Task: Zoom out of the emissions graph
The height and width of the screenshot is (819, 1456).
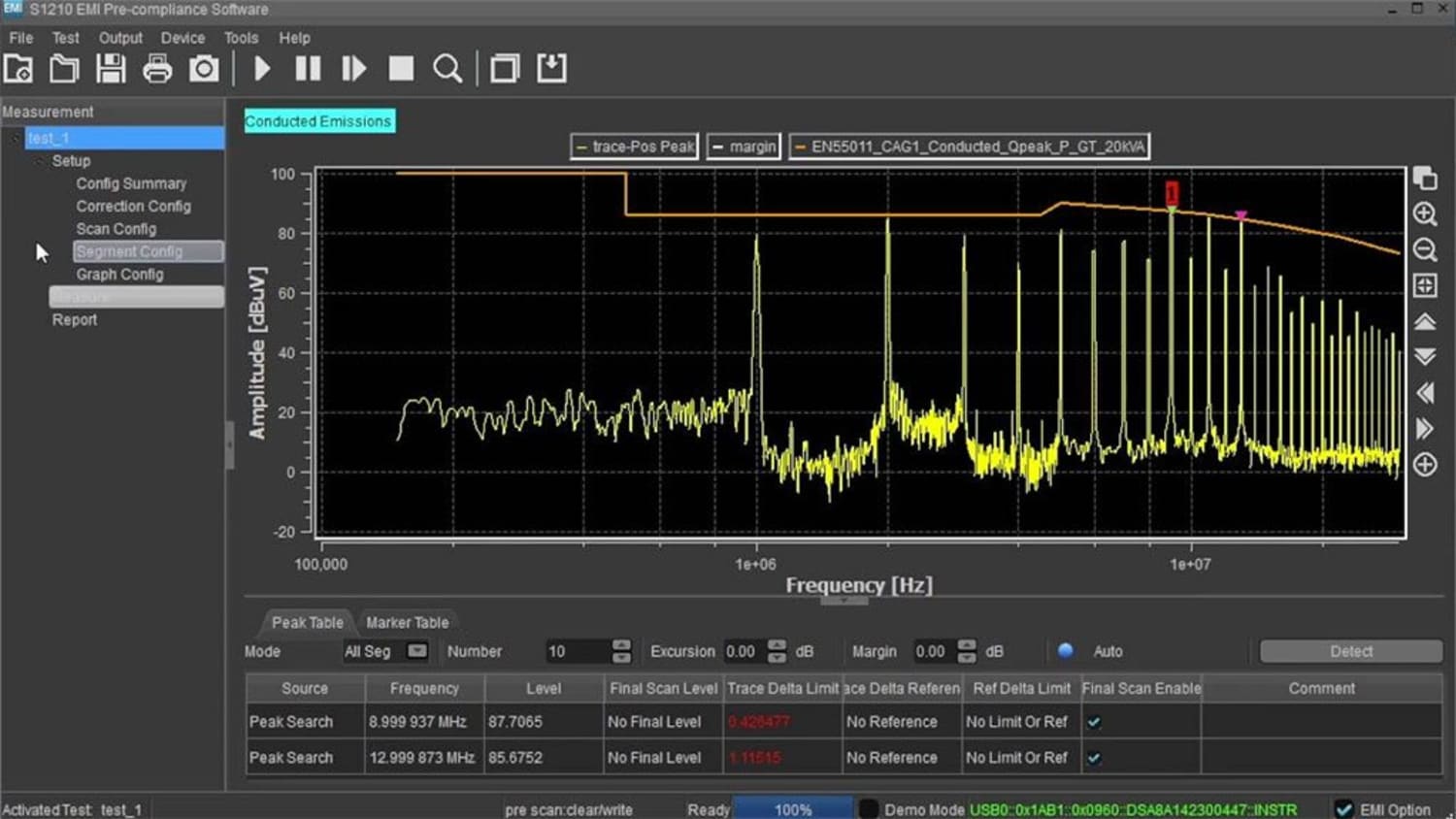Action: (1424, 249)
